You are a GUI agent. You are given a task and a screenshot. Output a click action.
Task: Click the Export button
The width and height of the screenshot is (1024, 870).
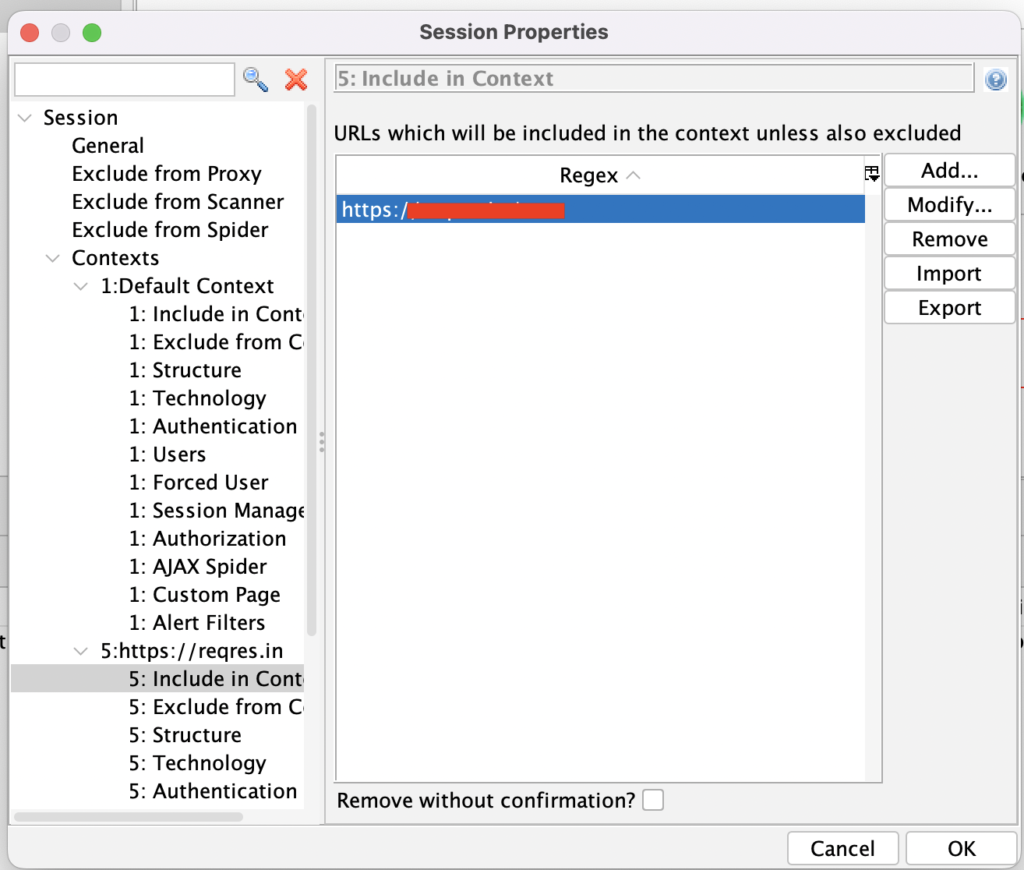tap(949, 308)
